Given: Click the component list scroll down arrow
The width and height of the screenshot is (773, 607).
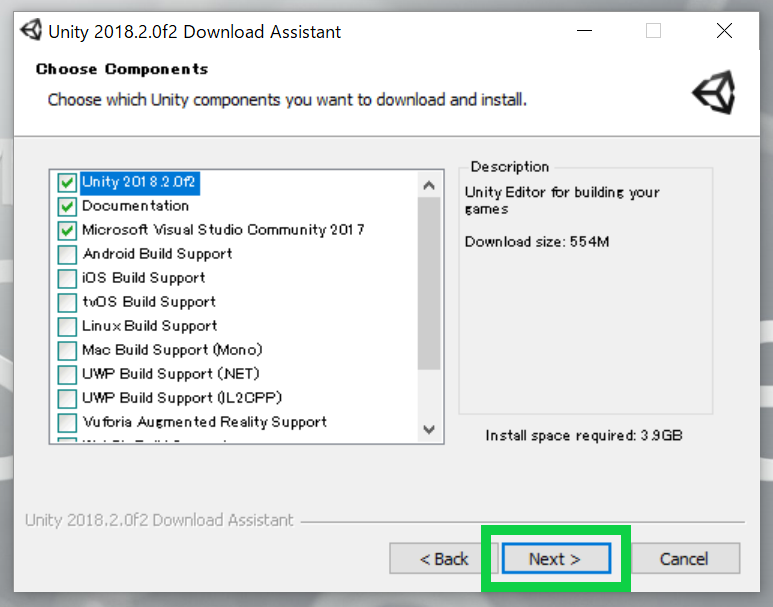Looking at the screenshot, I should [429, 429].
